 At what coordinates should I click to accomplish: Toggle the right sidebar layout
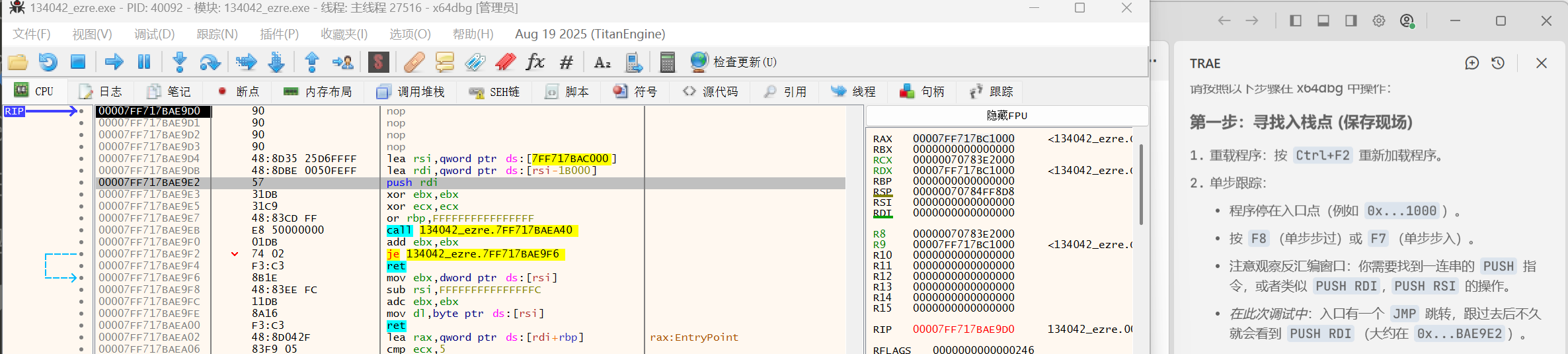tap(1351, 21)
